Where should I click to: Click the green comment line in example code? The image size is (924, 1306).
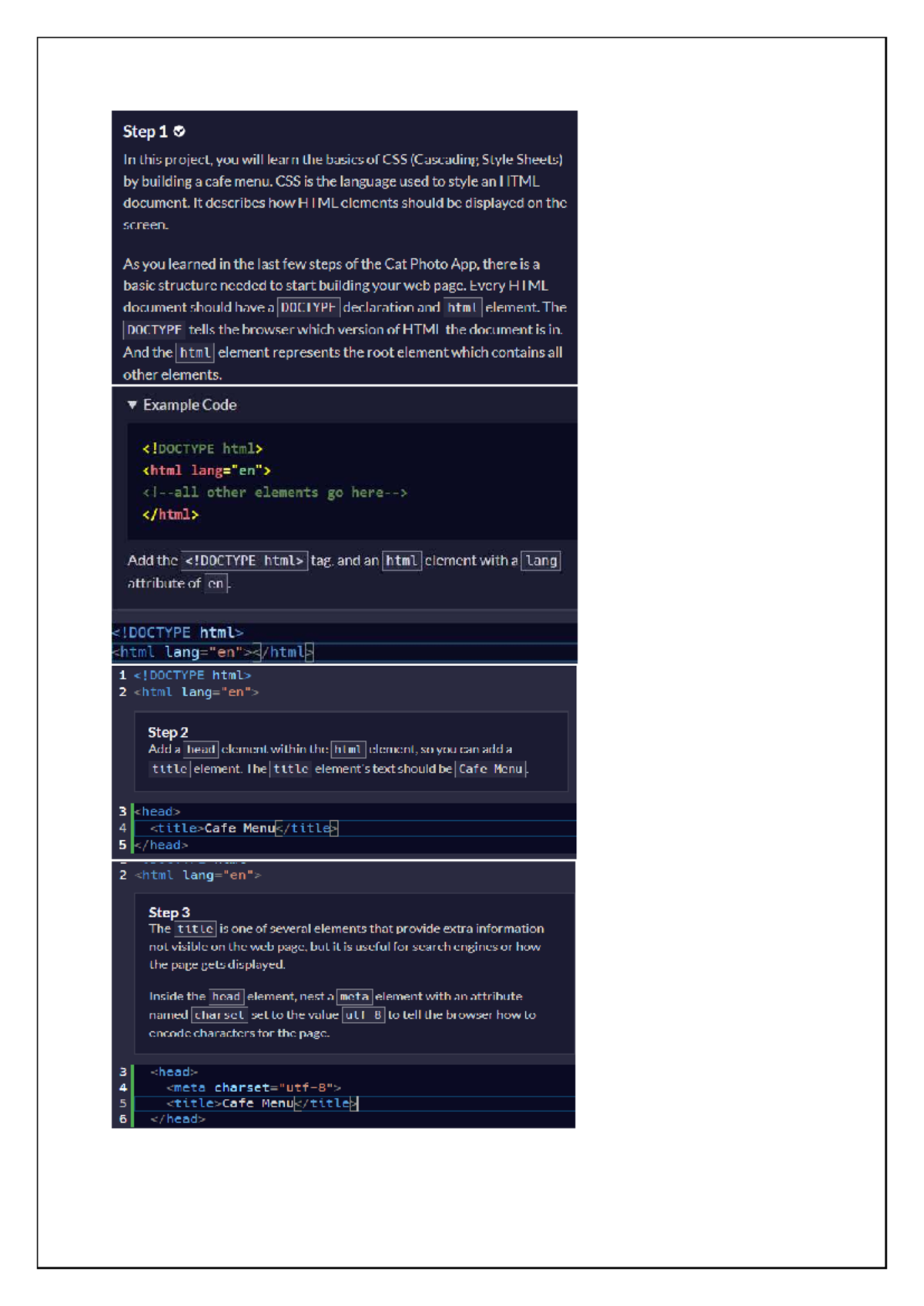pyautogui.click(x=275, y=493)
